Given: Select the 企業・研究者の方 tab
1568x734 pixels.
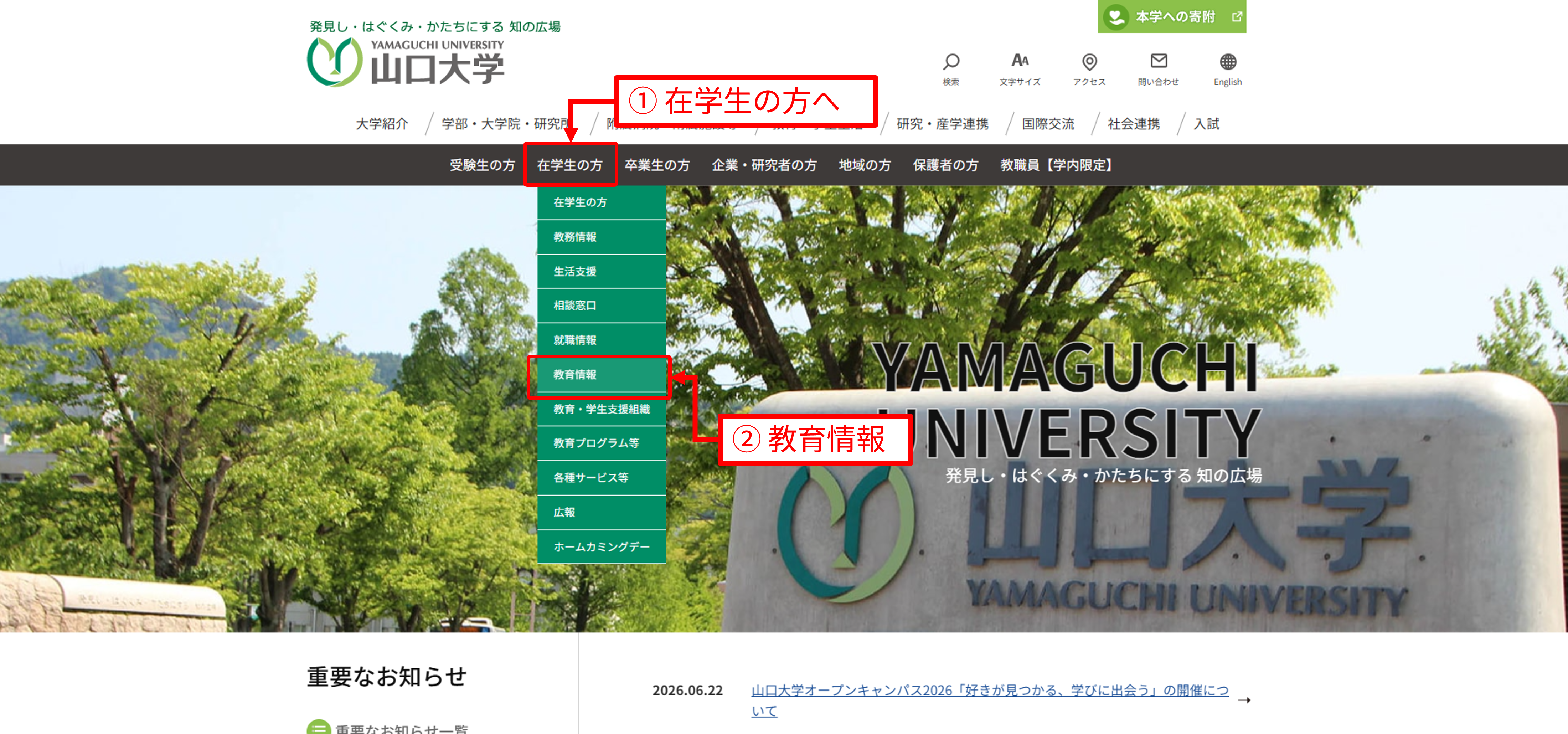Looking at the screenshot, I should (764, 165).
